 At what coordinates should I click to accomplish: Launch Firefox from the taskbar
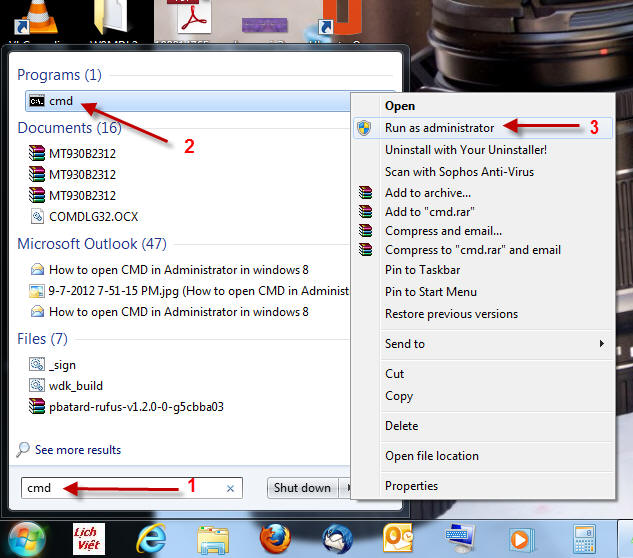pyautogui.click(x=275, y=539)
